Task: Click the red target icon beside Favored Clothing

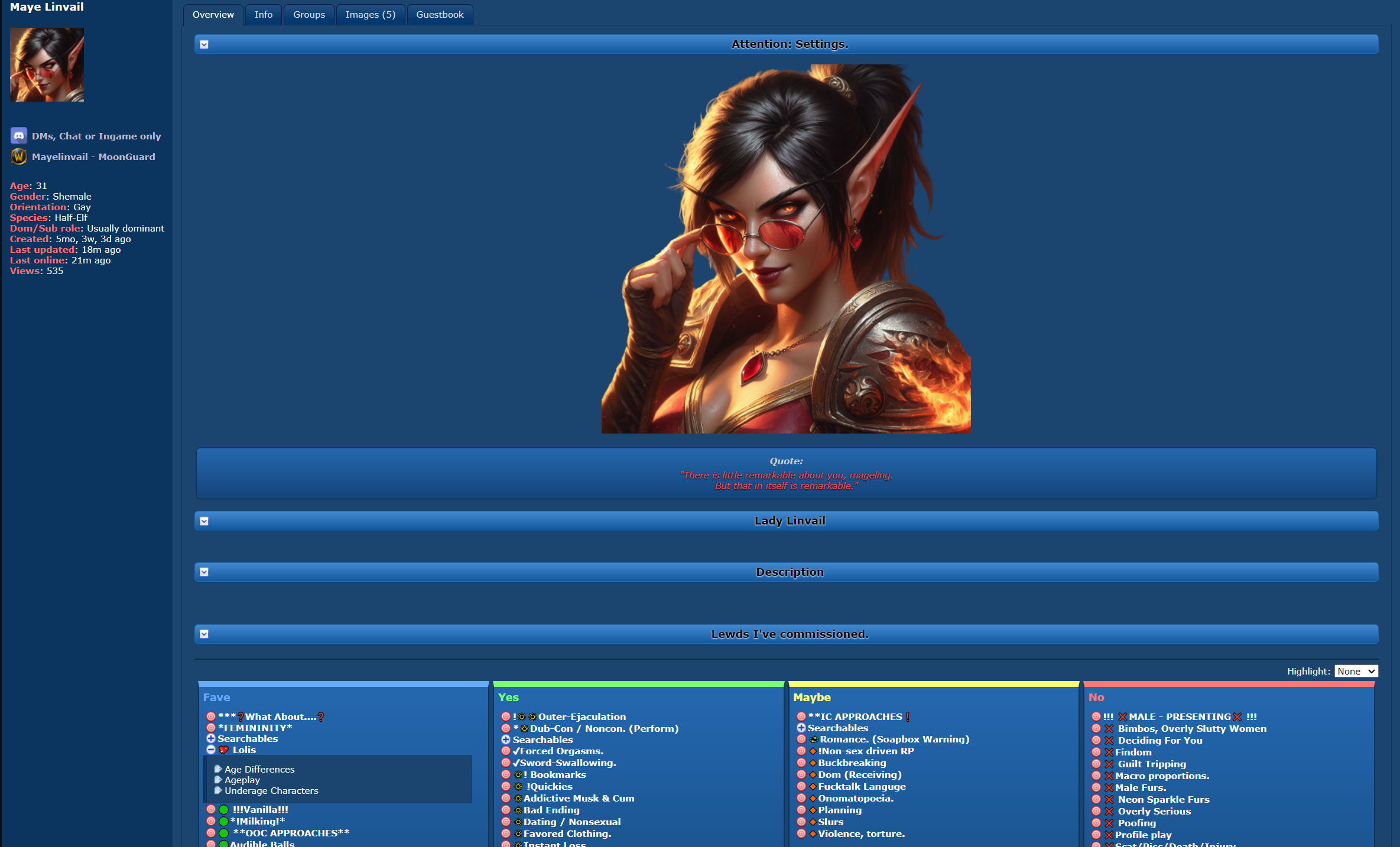Action: (505, 834)
